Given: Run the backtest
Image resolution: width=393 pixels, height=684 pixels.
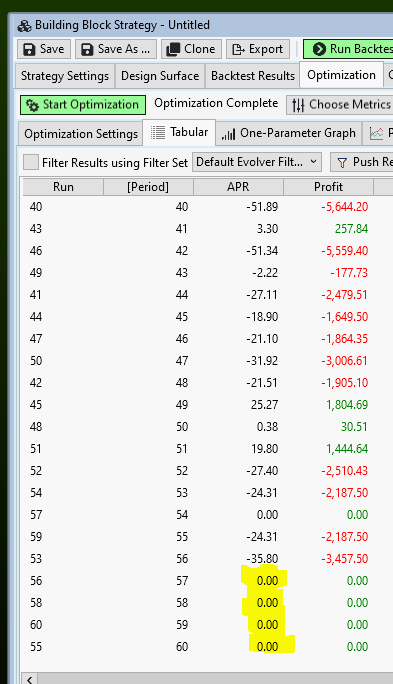Looking at the screenshot, I should pyautogui.click(x=348, y=49).
